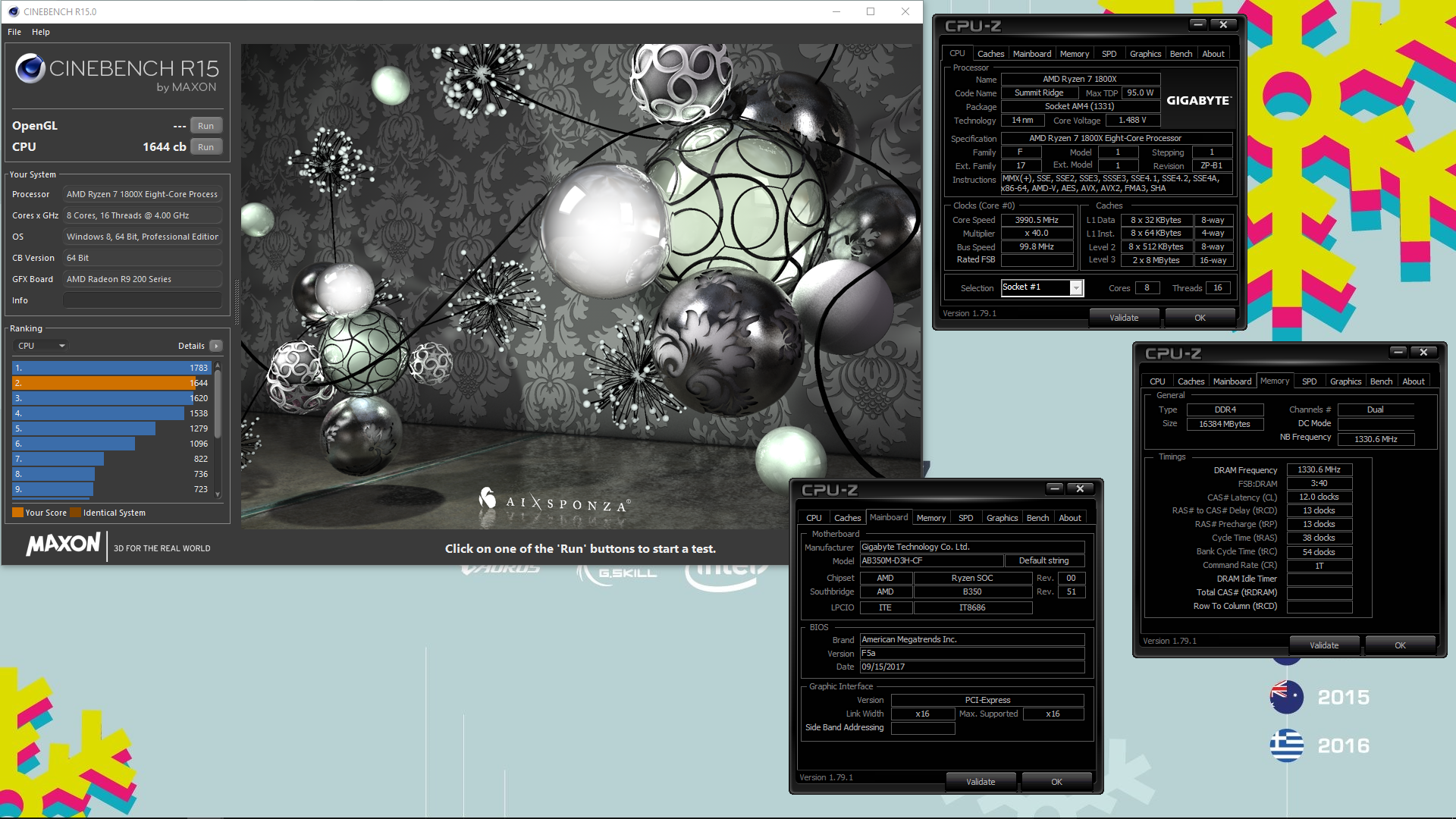This screenshot has width=1456, height=819.
Task: Click the GFX Board AMD Radeon field
Action: tap(143, 279)
